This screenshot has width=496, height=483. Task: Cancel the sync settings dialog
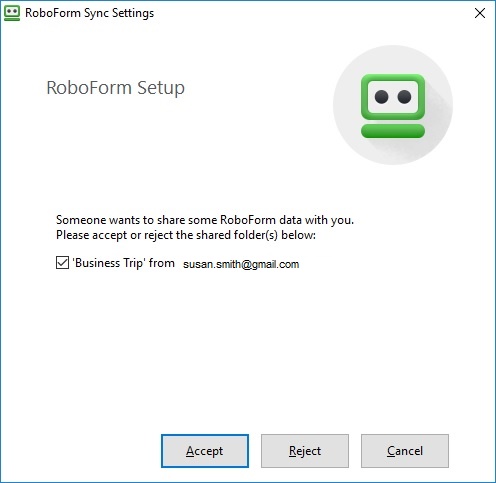405,451
